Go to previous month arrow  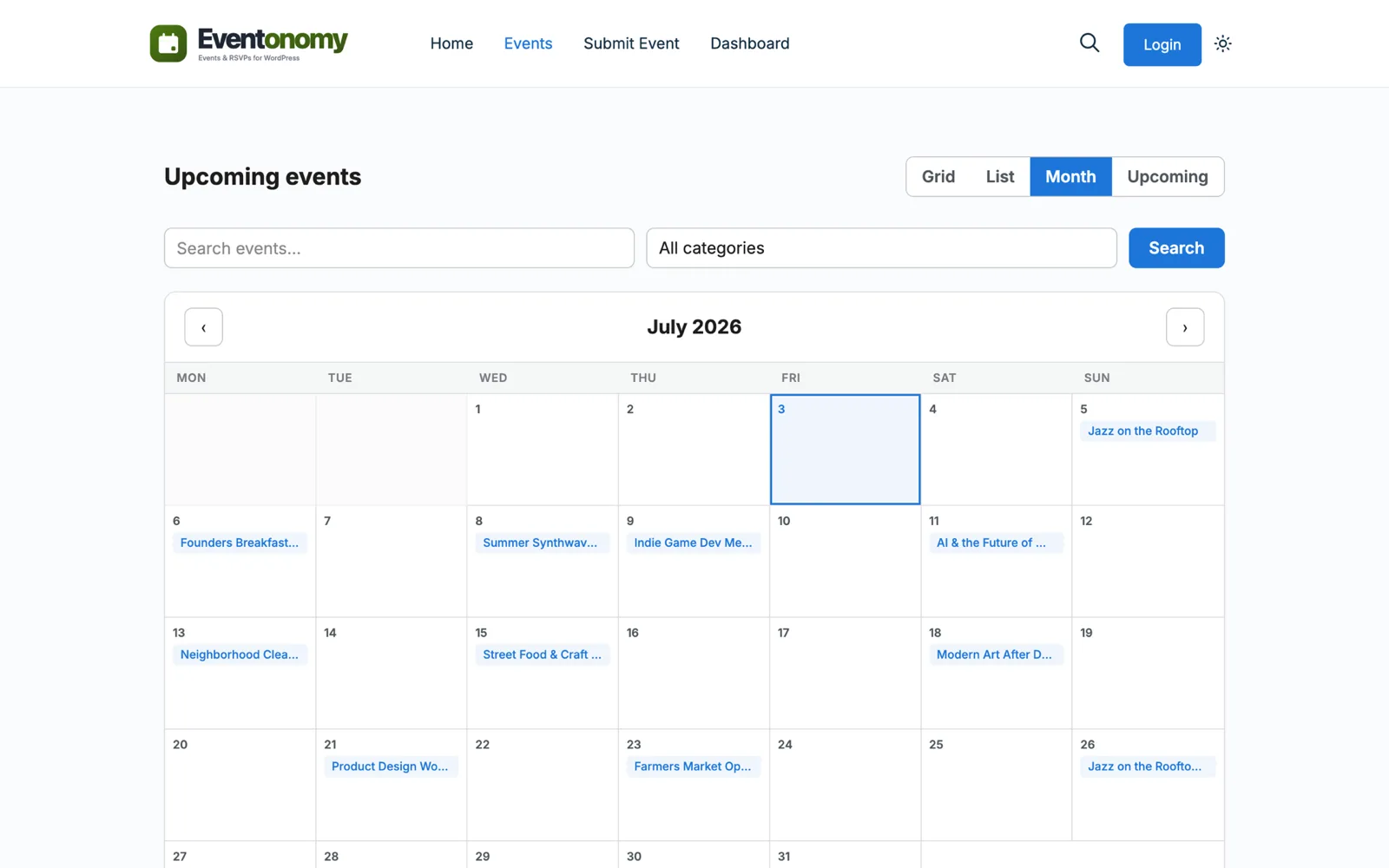click(x=203, y=327)
